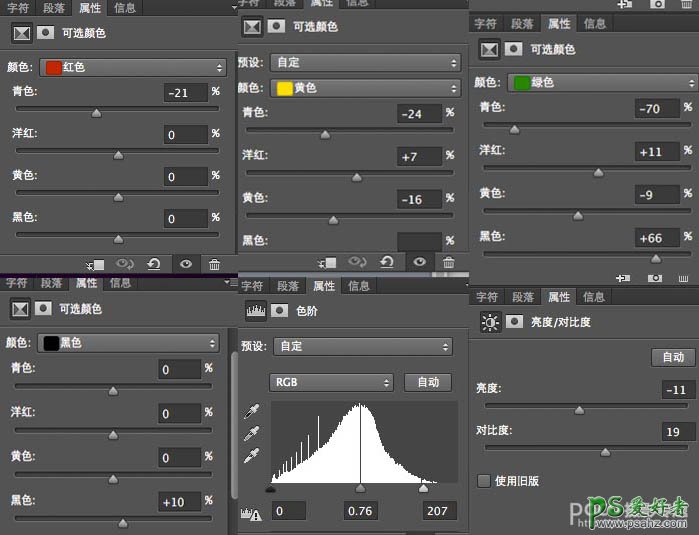Click clip-to-layer icon in red Selective Color panel

coord(95,264)
